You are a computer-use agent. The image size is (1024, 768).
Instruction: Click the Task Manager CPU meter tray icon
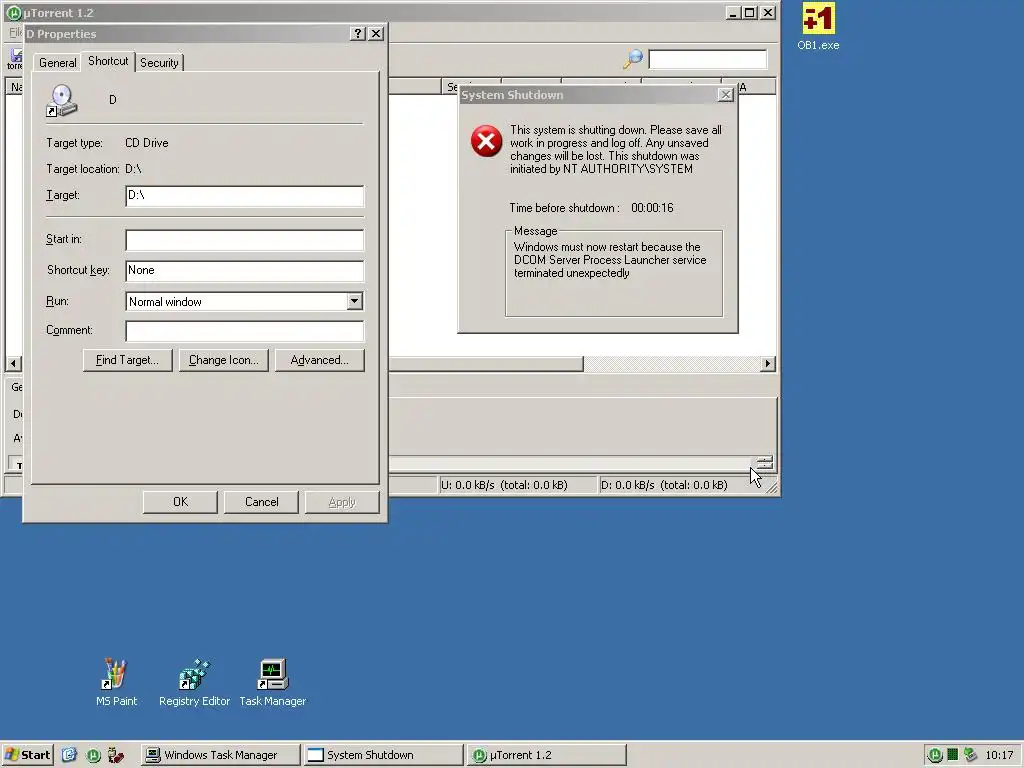tap(953, 755)
